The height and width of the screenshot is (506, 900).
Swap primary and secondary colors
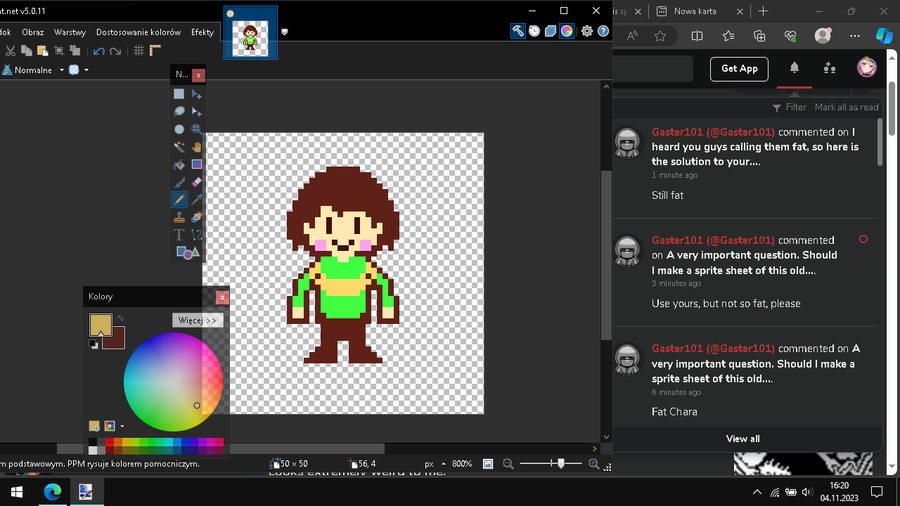(x=121, y=318)
